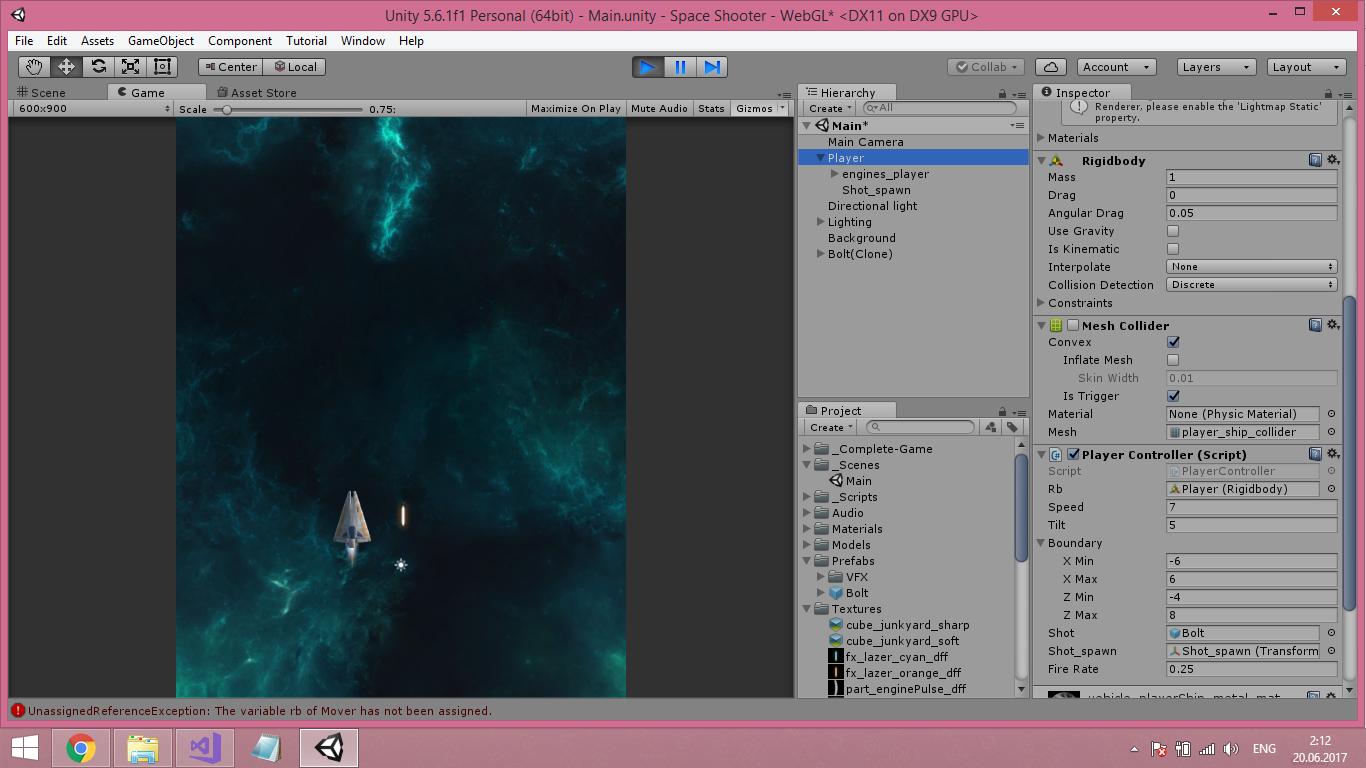
Task: Switch to the Asset Store tab
Action: coord(257,93)
